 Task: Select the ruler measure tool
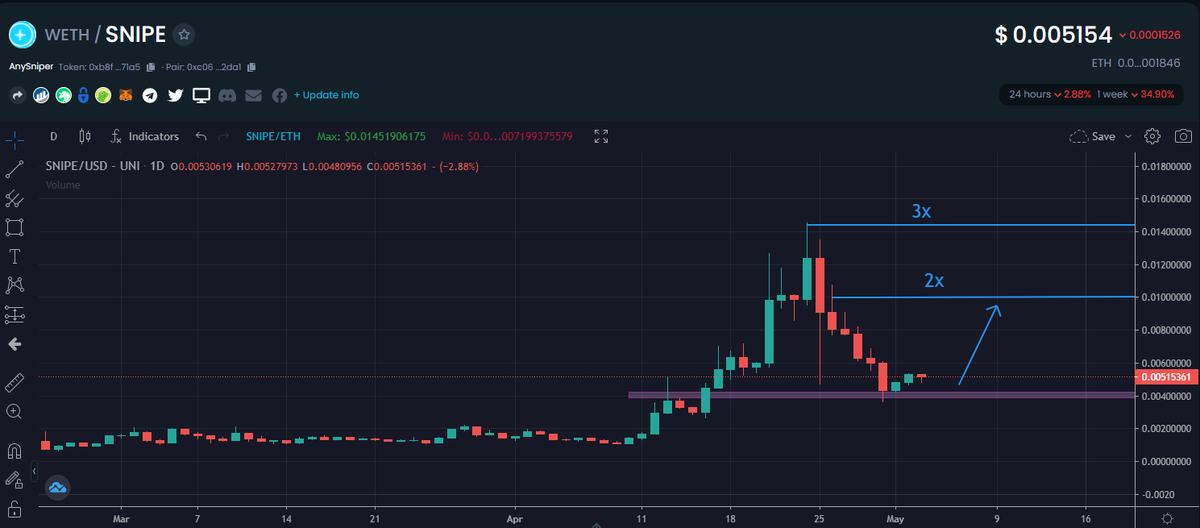pos(15,382)
